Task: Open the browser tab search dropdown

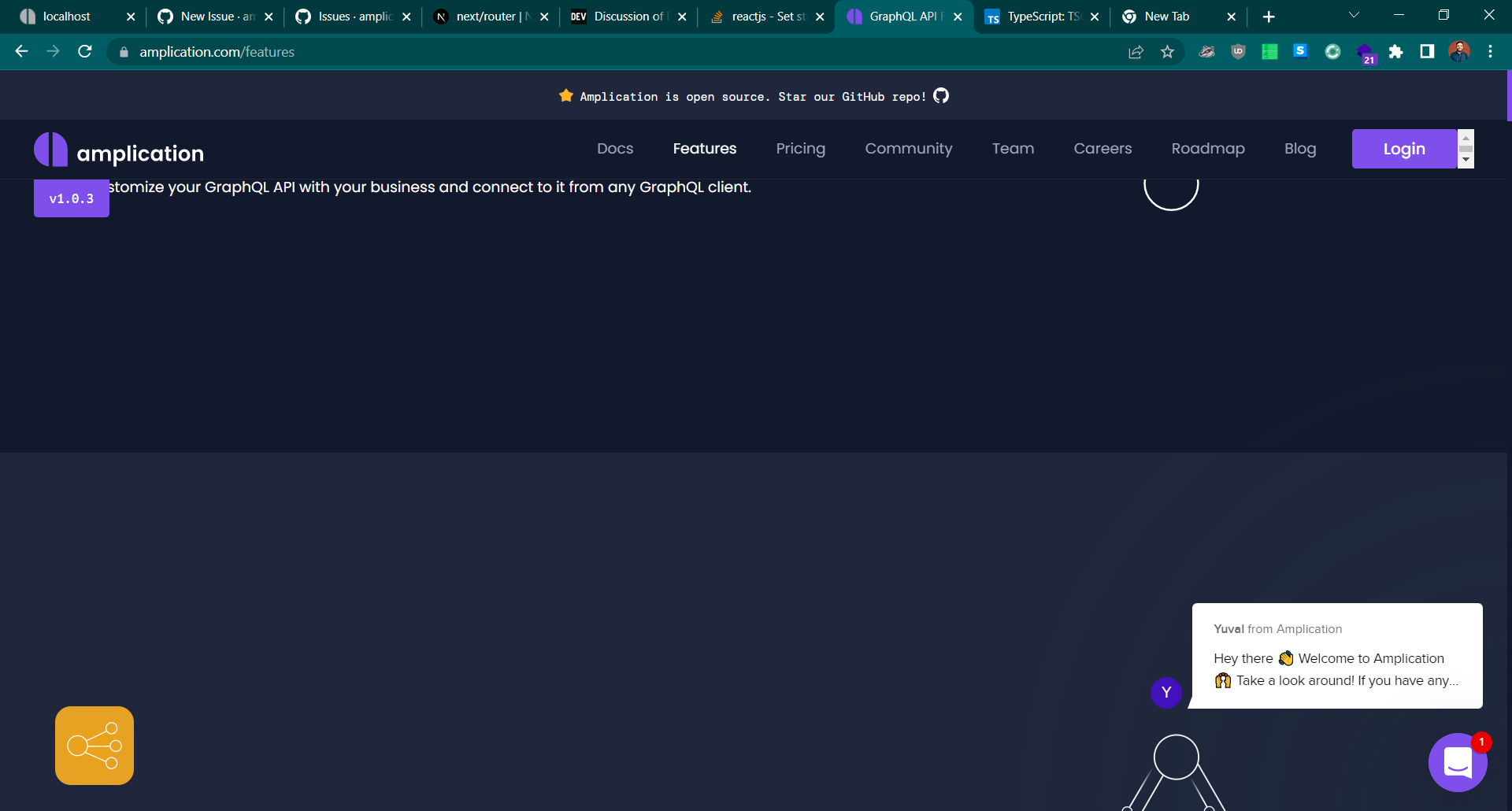Action: click(1353, 16)
